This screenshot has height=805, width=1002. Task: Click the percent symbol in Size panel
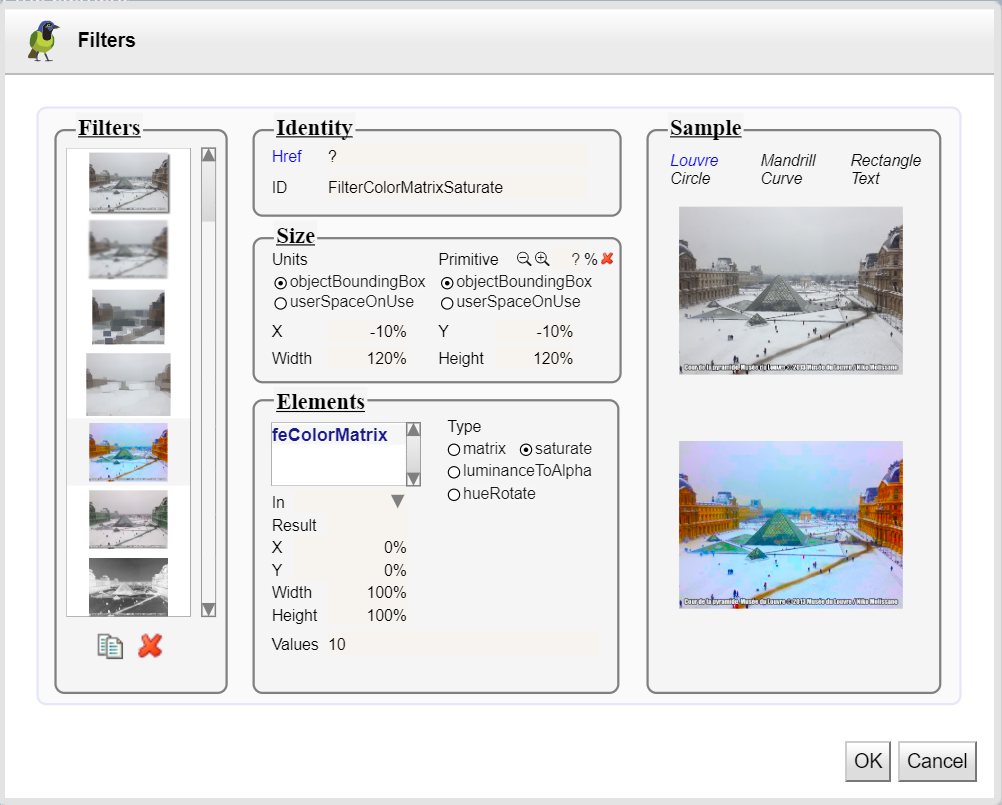tap(590, 259)
